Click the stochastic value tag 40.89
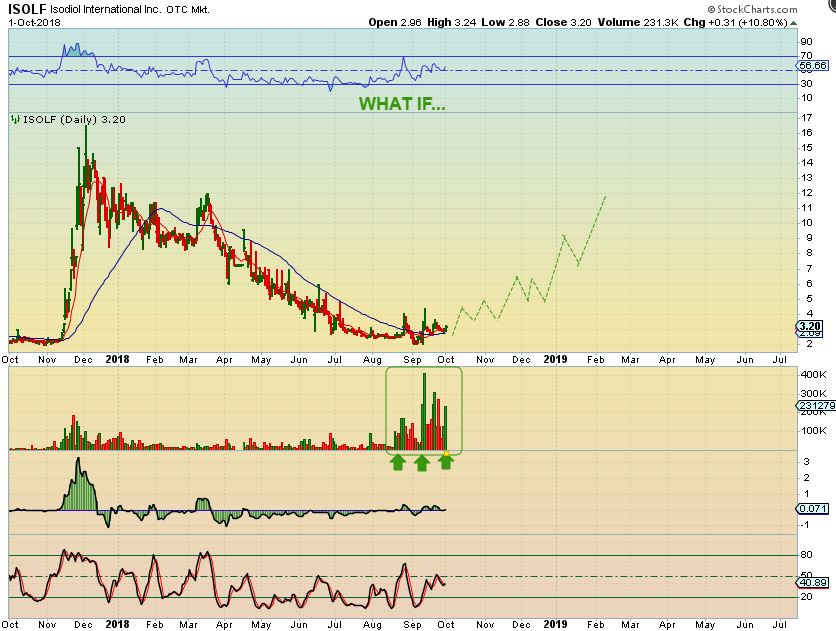Screen dimensions: 836x631 click(813, 583)
